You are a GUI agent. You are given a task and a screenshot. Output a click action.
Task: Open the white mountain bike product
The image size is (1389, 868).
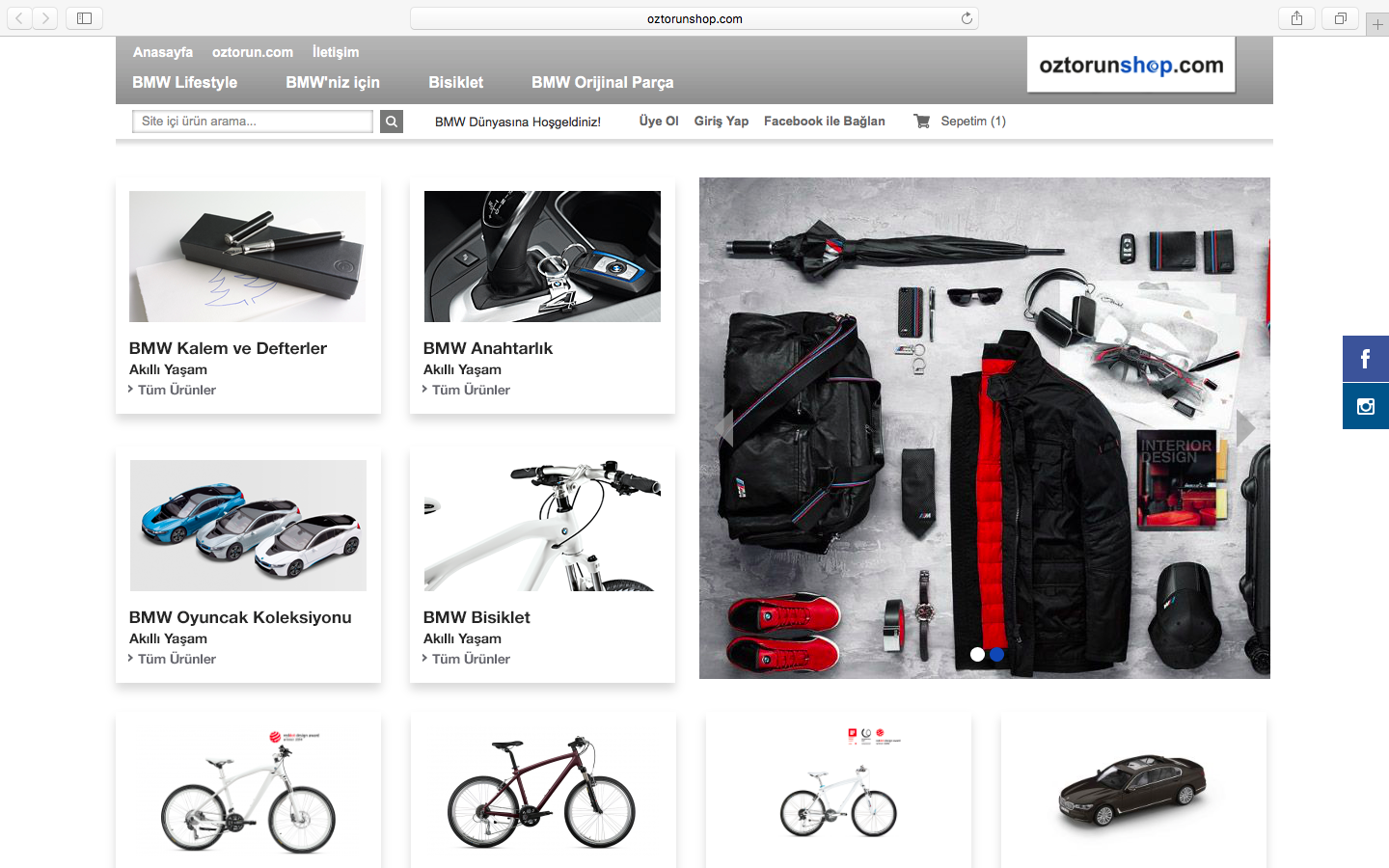pyautogui.click(x=248, y=791)
